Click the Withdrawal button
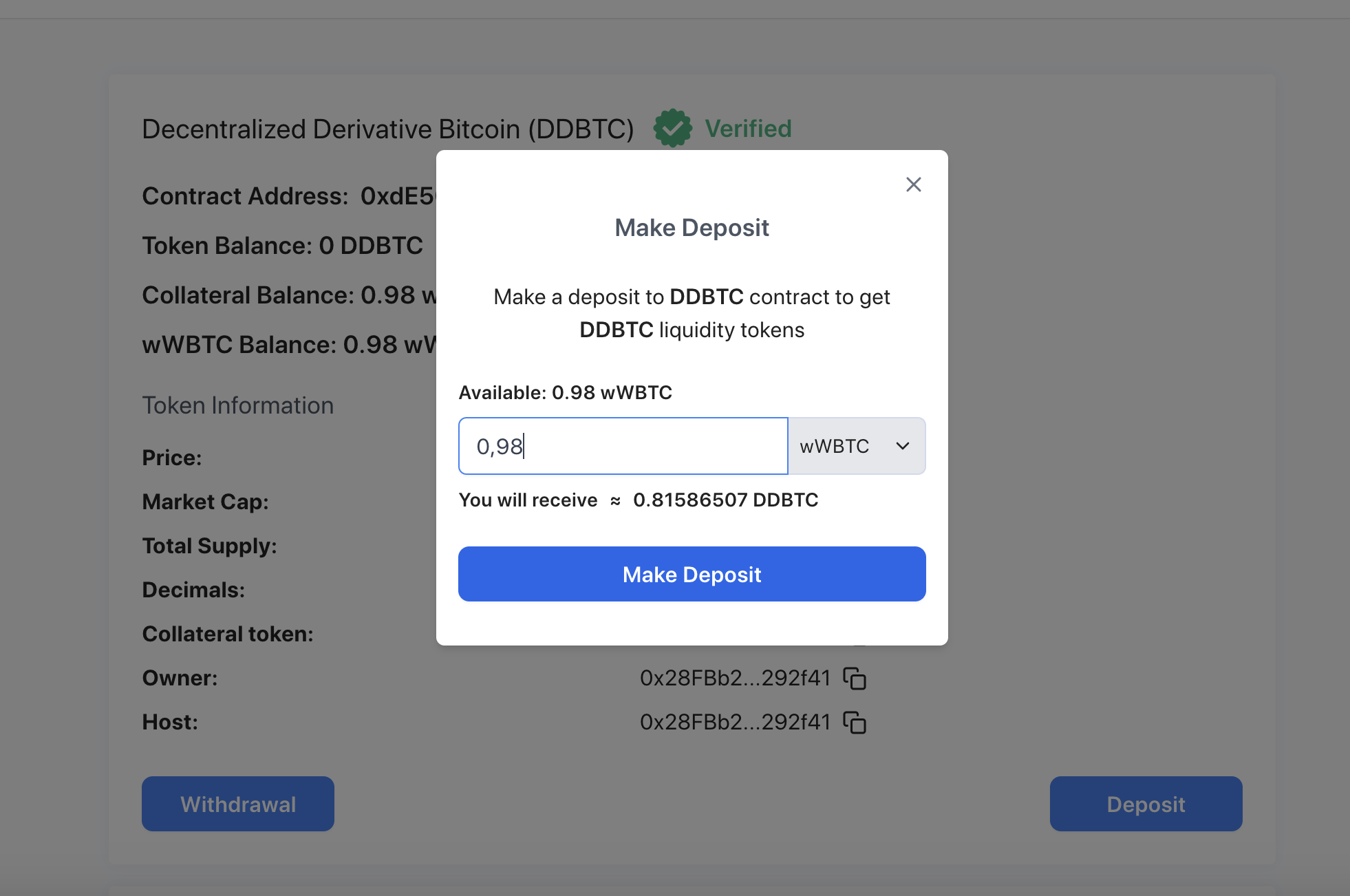 coord(238,804)
